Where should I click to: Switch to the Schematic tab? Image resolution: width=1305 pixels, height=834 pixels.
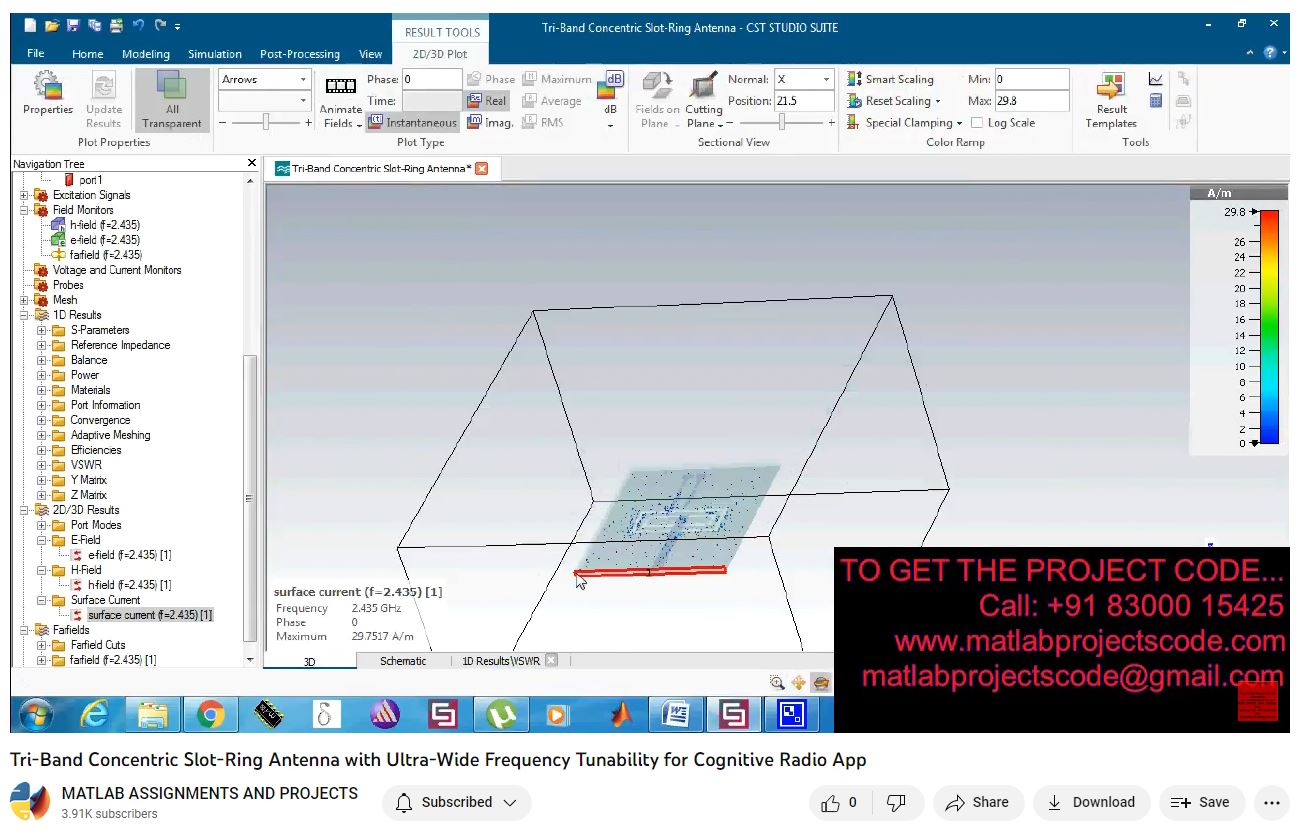click(x=402, y=661)
